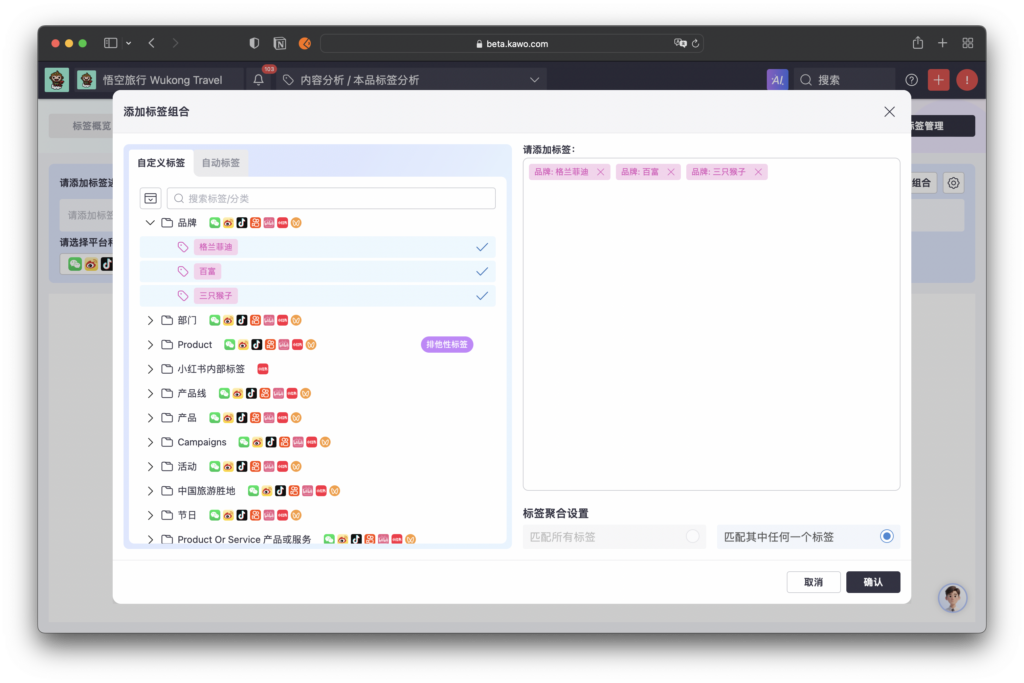Click the support avatar chat bubble
1024x683 pixels.
[952, 597]
